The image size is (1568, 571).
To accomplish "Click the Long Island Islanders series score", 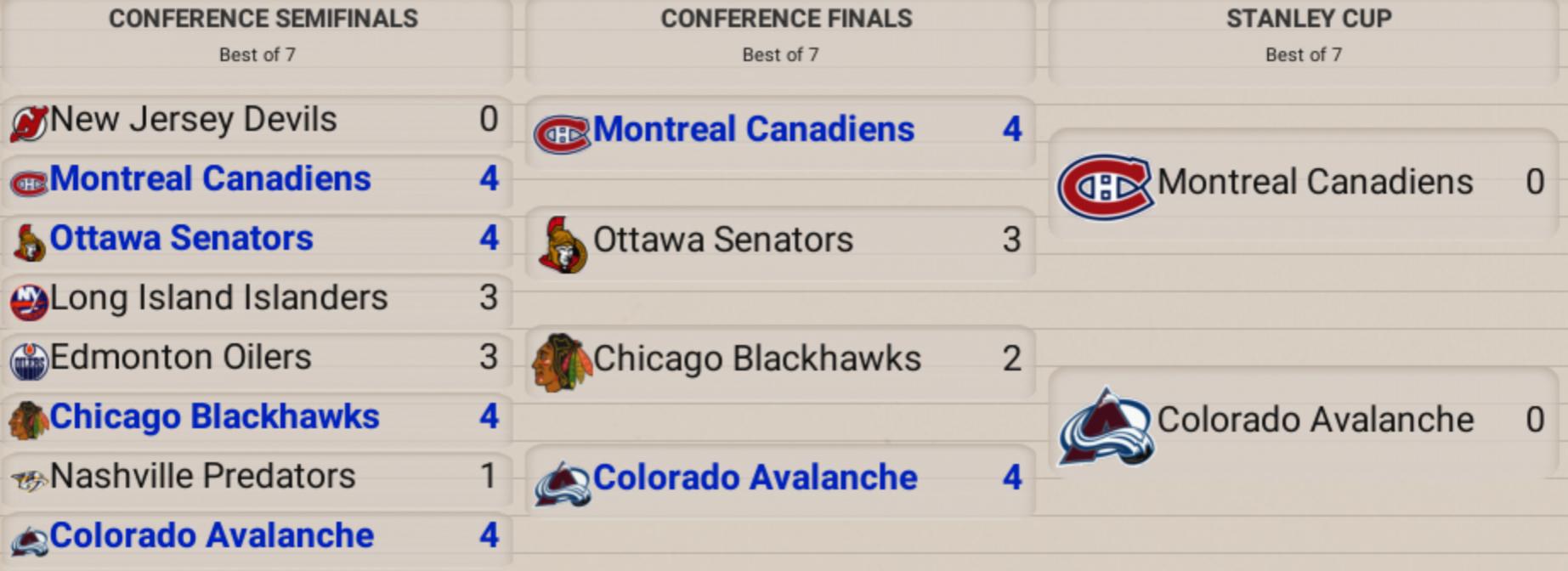I will pyautogui.click(x=488, y=298).
